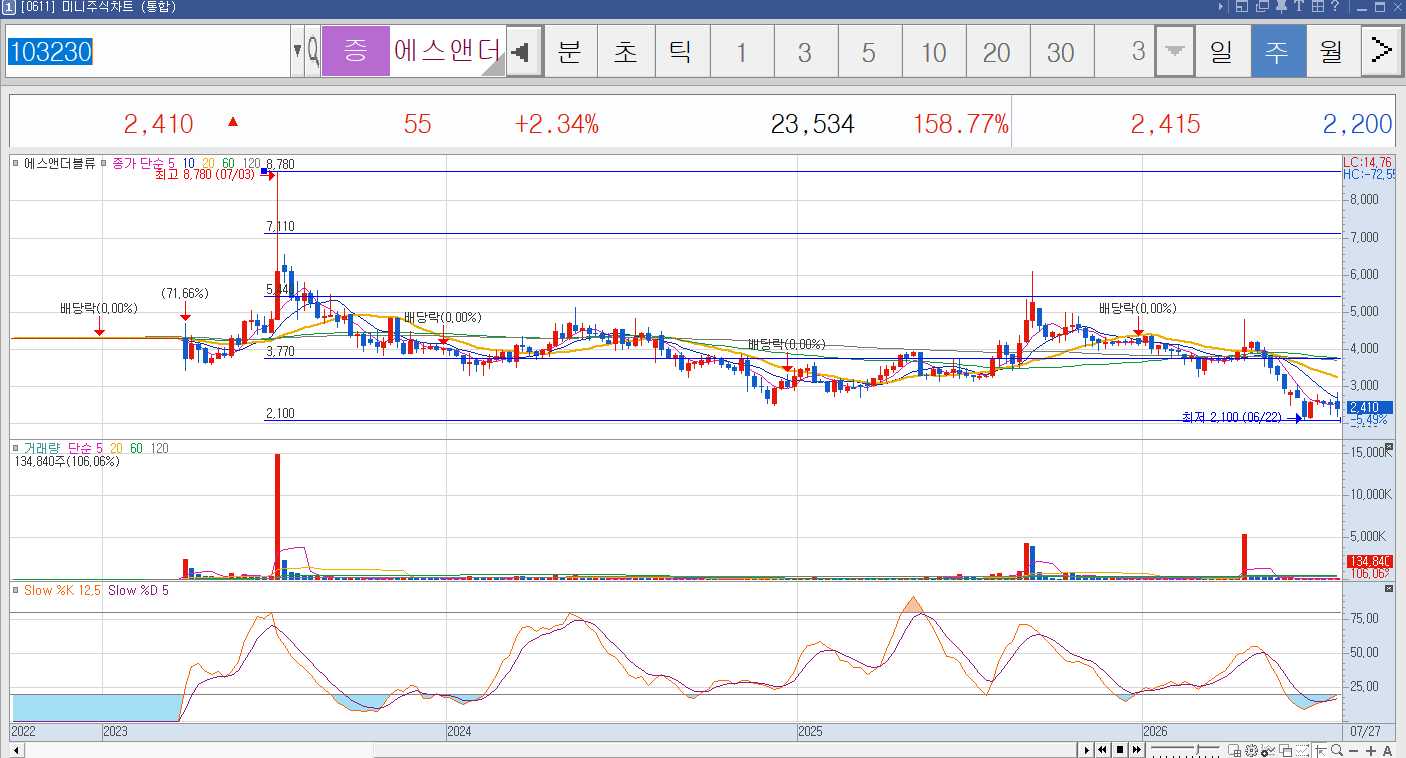Click the 2,415 price value in quote bar
This screenshot has height=758, width=1406.
click(x=1166, y=124)
